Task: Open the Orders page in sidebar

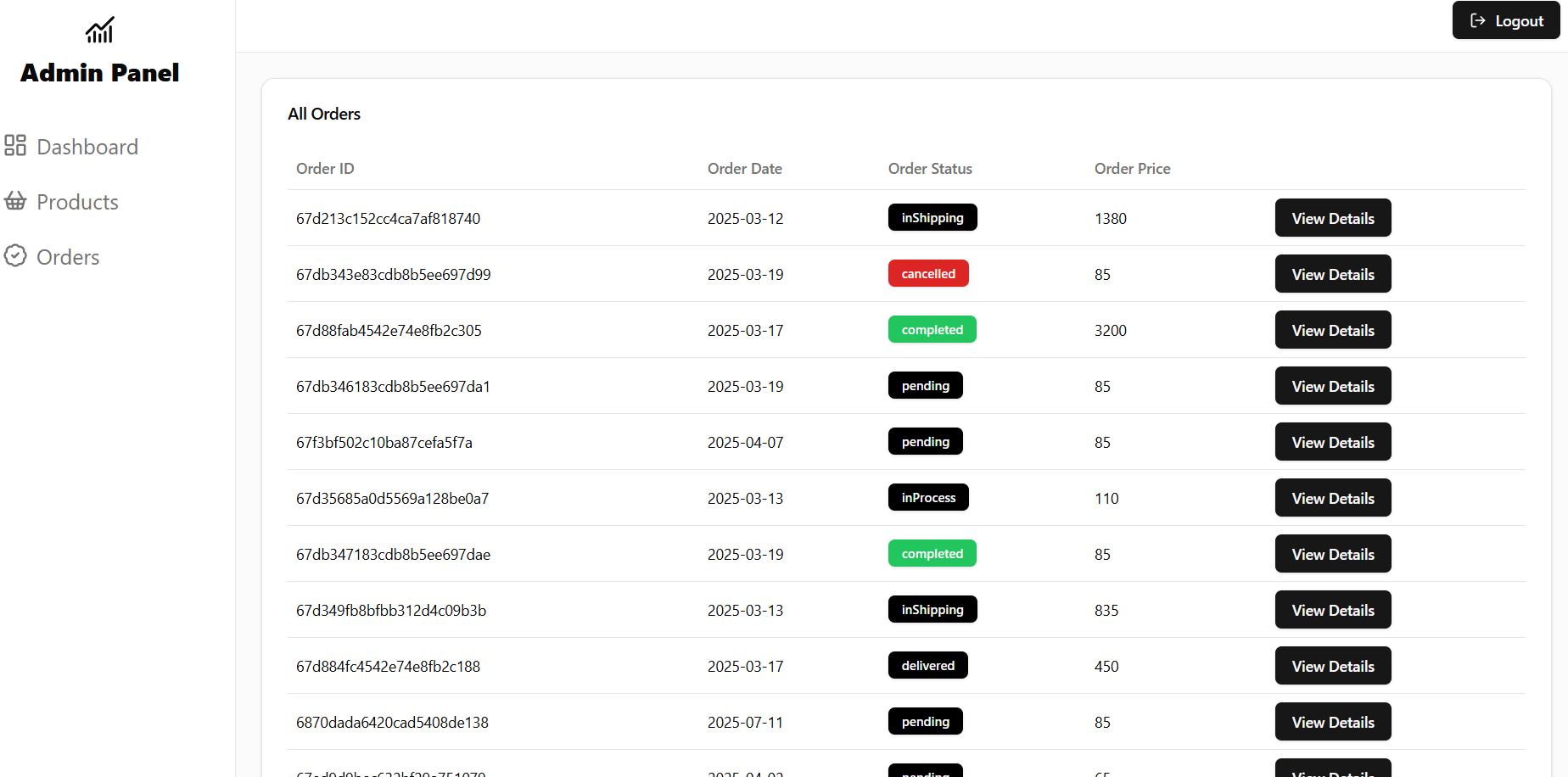Action: coord(68,257)
